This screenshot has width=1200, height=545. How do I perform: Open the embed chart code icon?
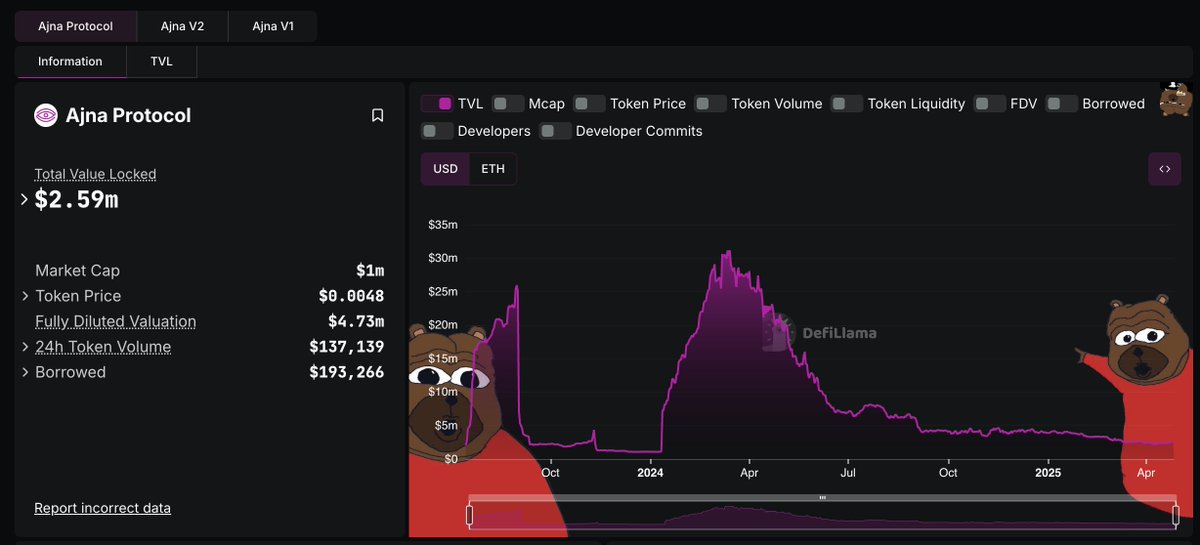click(1164, 169)
